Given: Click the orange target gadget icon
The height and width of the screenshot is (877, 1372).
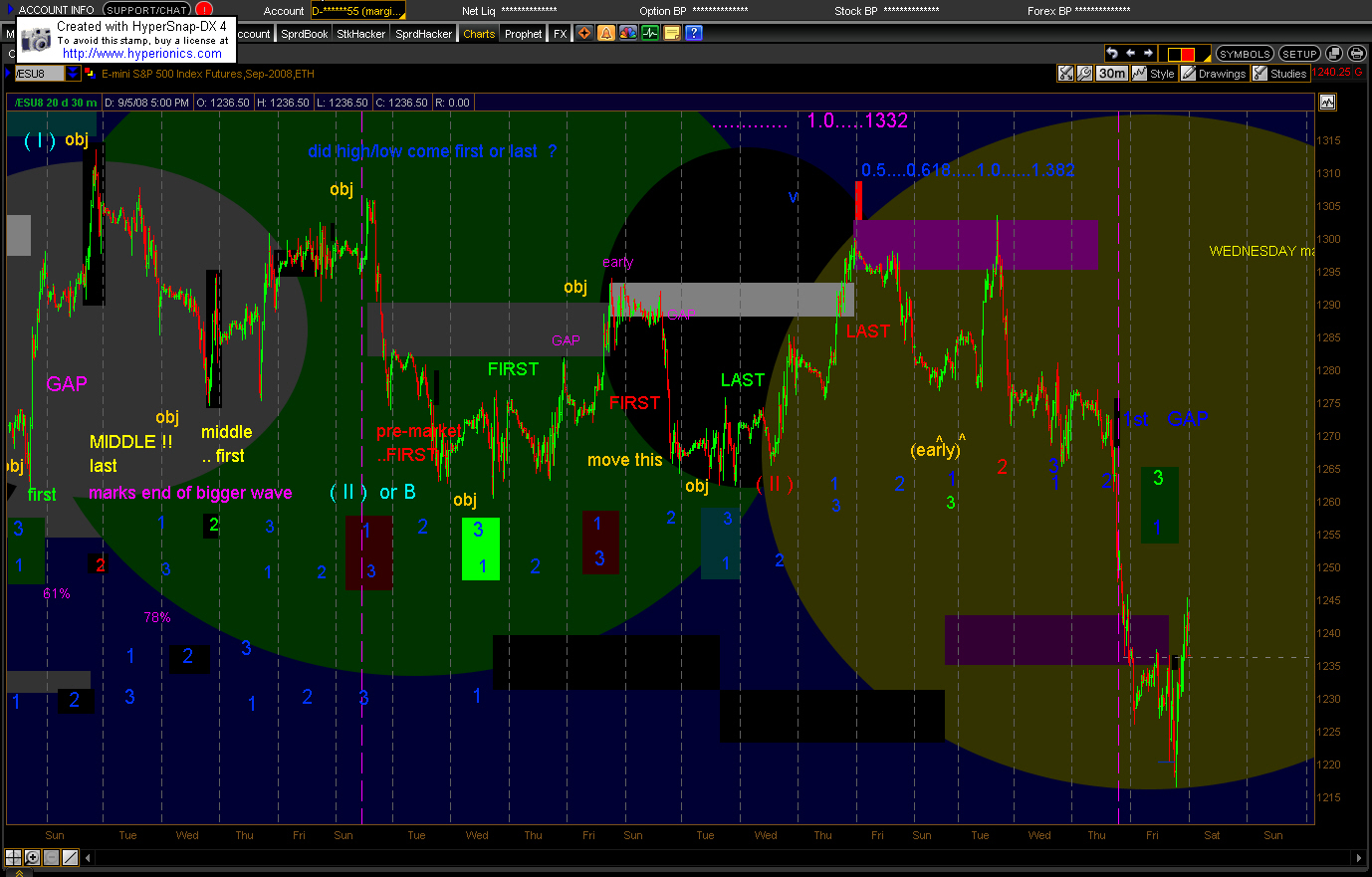Looking at the screenshot, I should tap(584, 33).
